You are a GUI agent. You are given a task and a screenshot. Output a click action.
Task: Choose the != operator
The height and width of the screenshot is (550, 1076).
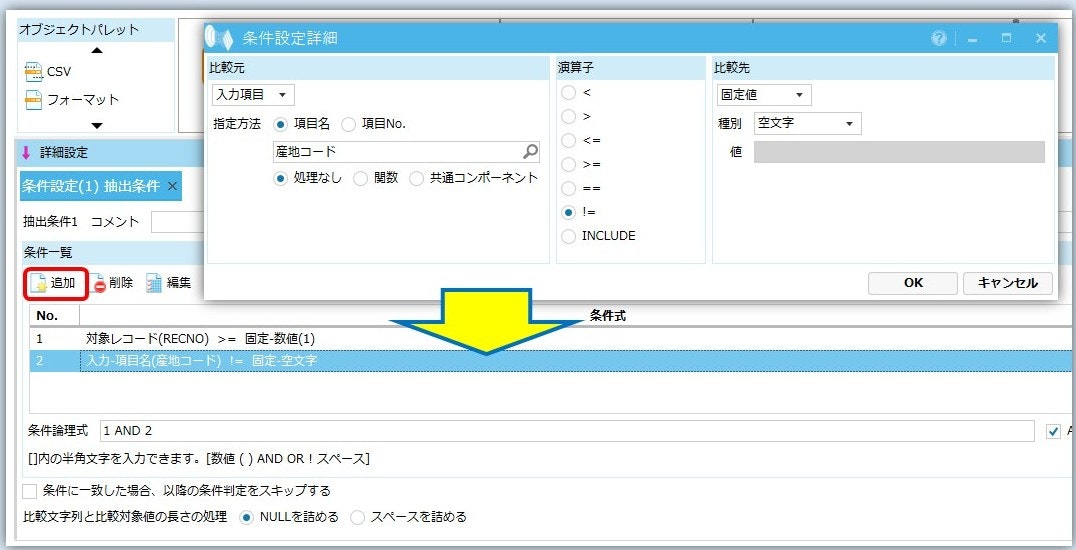pyautogui.click(x=568, y=212)
